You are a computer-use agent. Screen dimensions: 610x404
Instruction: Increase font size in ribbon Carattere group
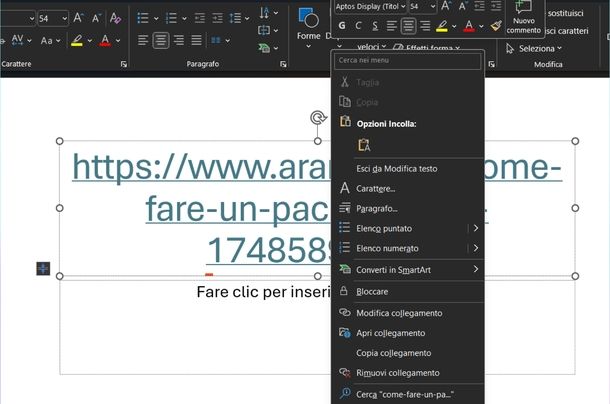[x=78, y=18]
